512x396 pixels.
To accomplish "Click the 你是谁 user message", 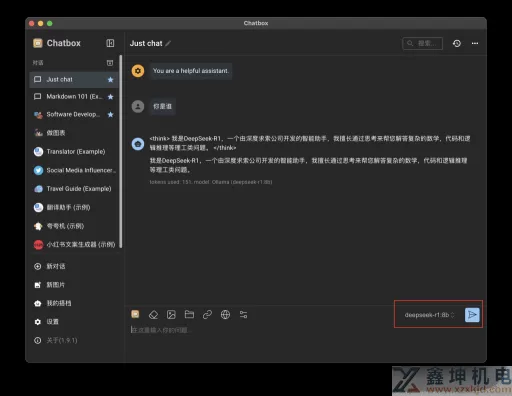I will (162, 106).
